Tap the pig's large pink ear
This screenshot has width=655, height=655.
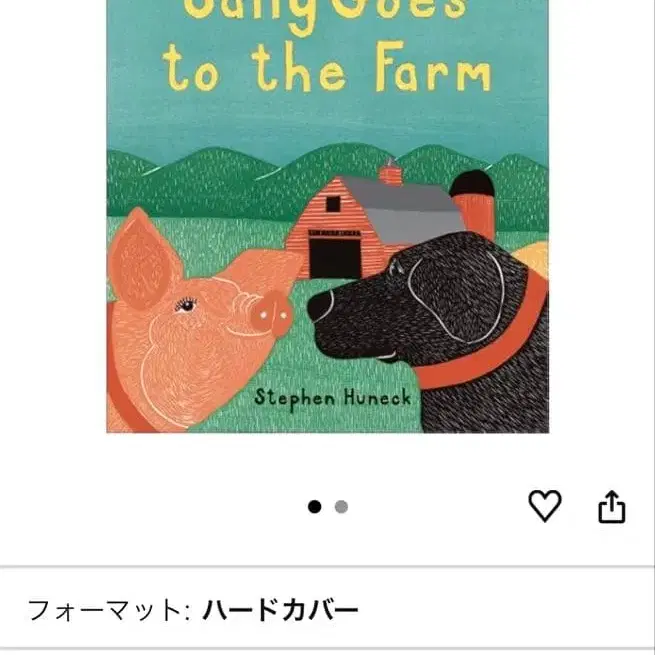pyautogui.click(x=143, y=259)
